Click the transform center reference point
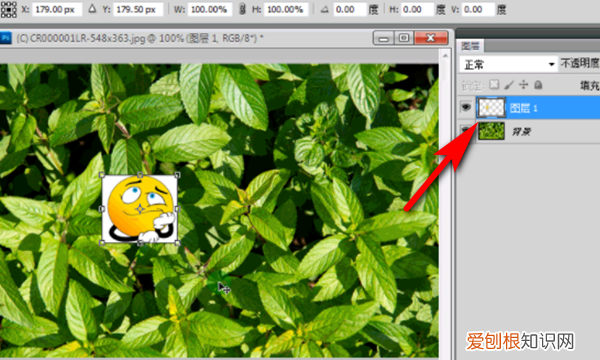Screen dimensions: 600x360 tap(140, 209)
